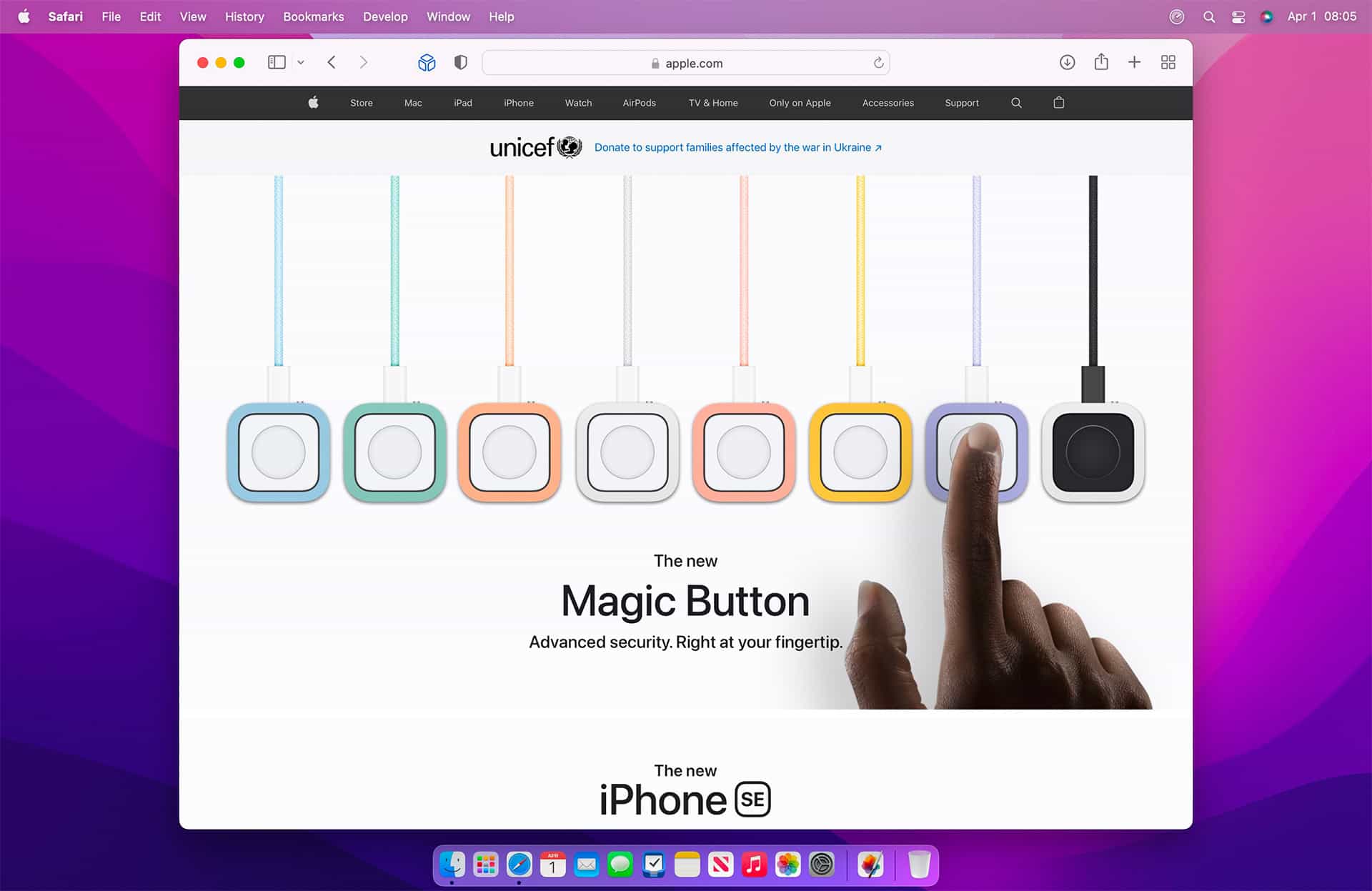Open Accessories in the nav bar
Screen dimensions: 1372x891
(x=888, y=103)
